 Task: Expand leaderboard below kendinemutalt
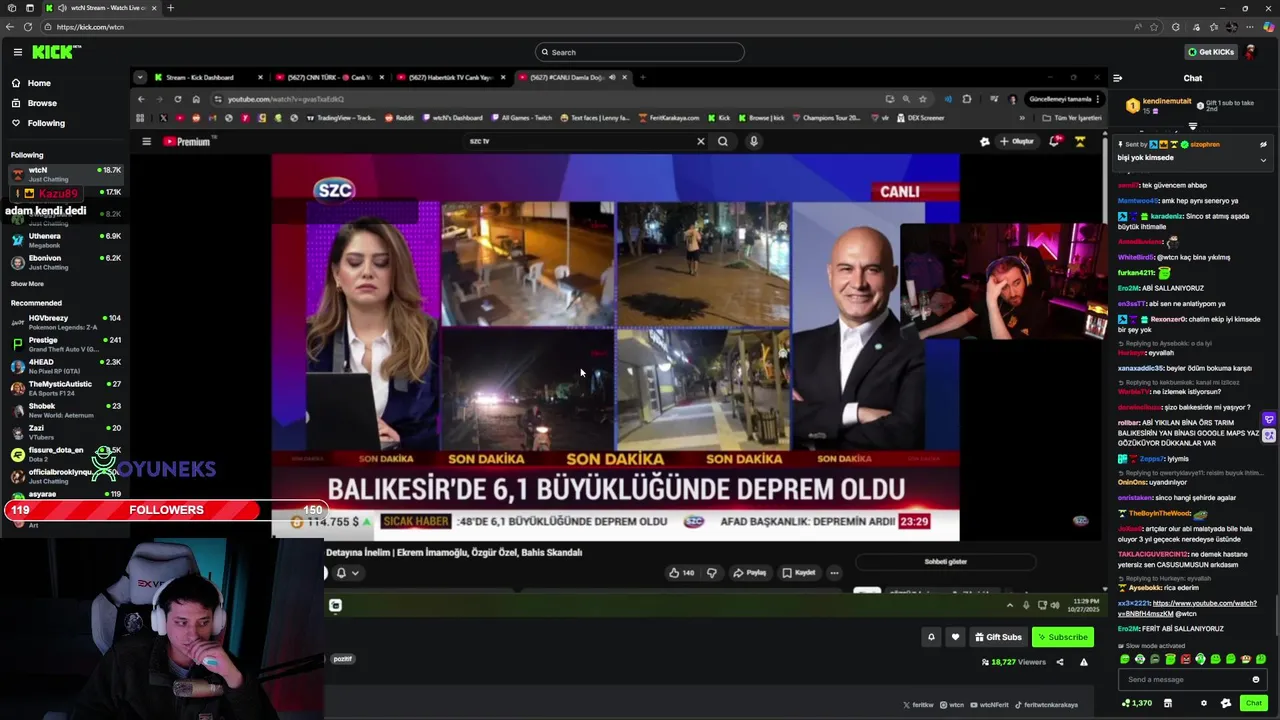[x=1192, y=126]
